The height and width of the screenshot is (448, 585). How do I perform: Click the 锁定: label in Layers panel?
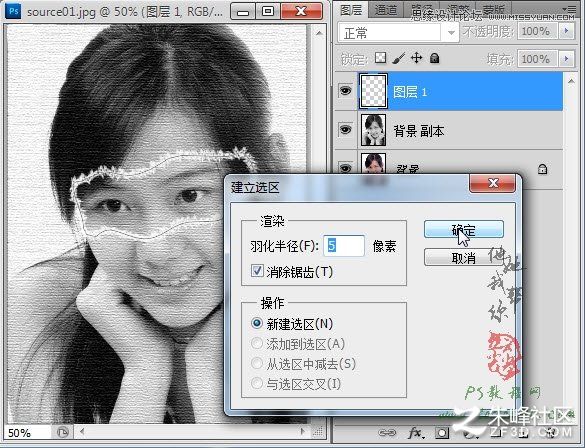point(354,59)
